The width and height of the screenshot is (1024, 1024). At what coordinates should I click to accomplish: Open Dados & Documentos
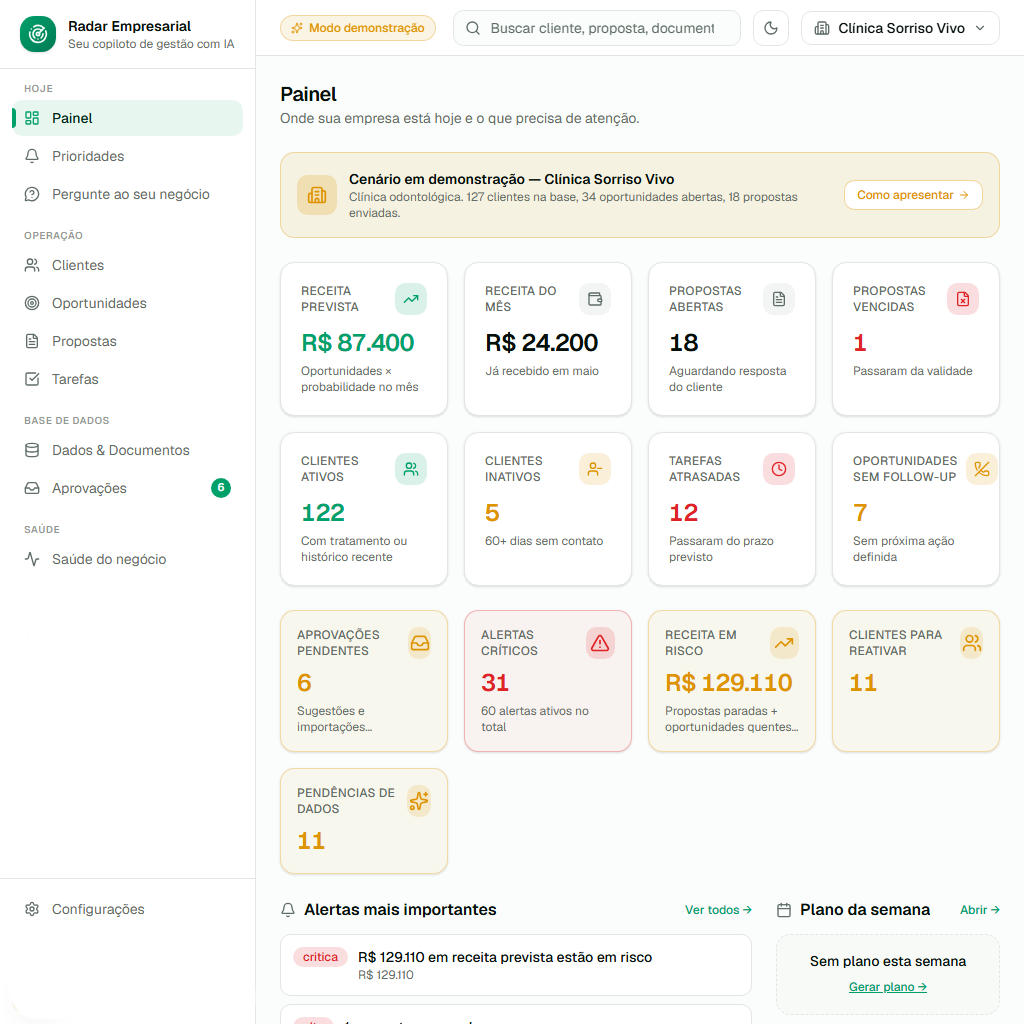(x=127, y=450)
